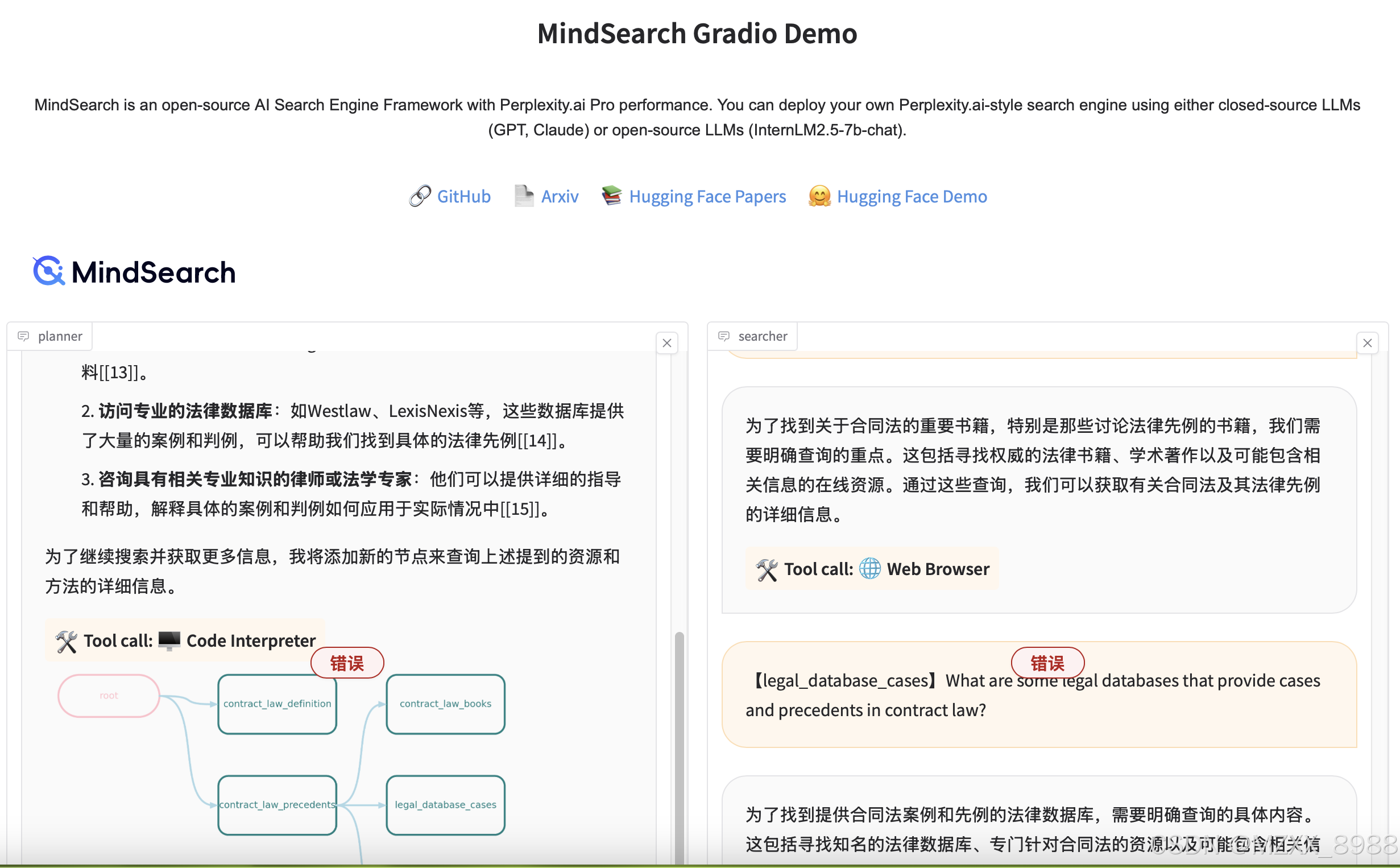Click the Hugging Face Demo emoji icon
The width and height of the screenshot is (1400, 868).
819,196
